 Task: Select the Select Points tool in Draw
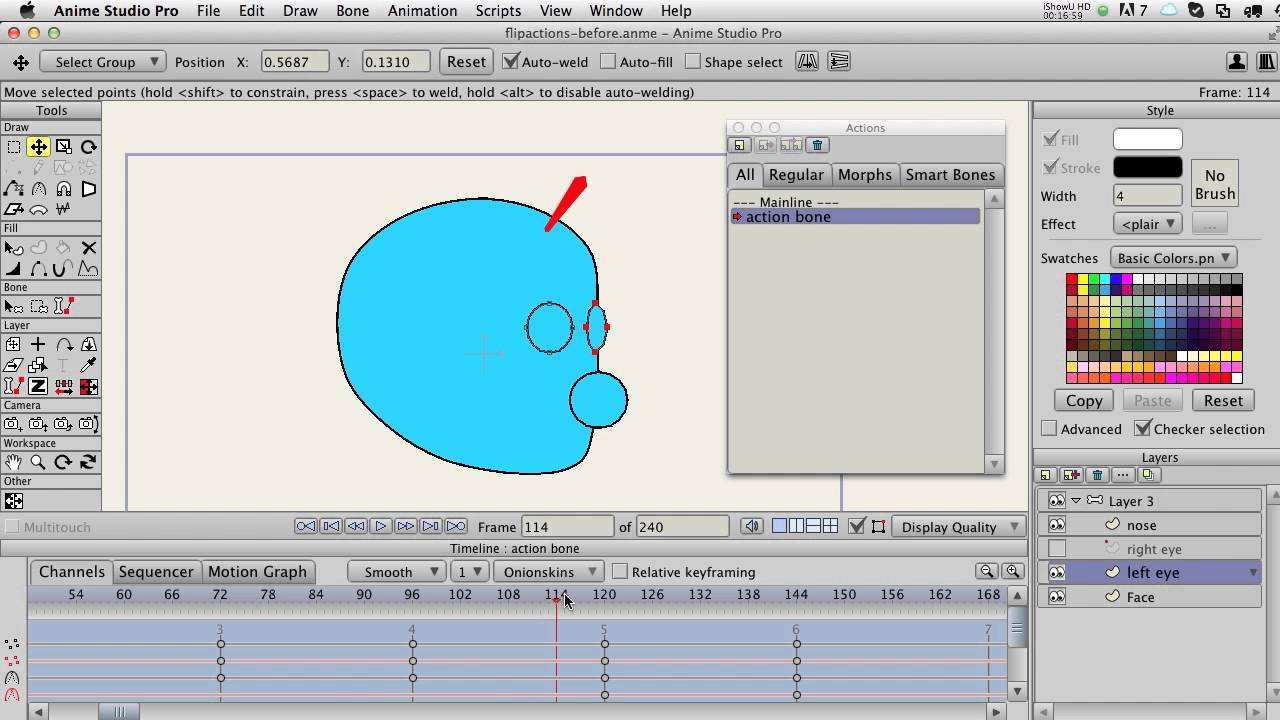(13, 147)
